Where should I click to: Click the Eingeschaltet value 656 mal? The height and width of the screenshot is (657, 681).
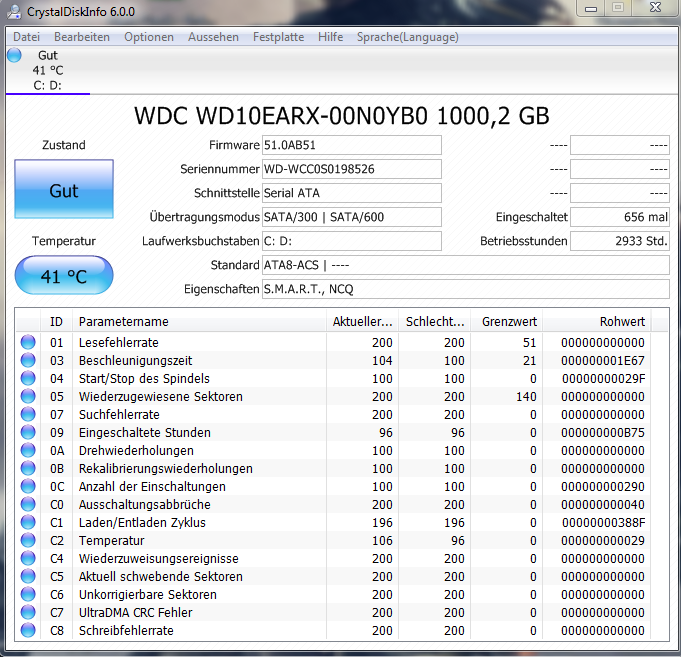coord(620,217)
